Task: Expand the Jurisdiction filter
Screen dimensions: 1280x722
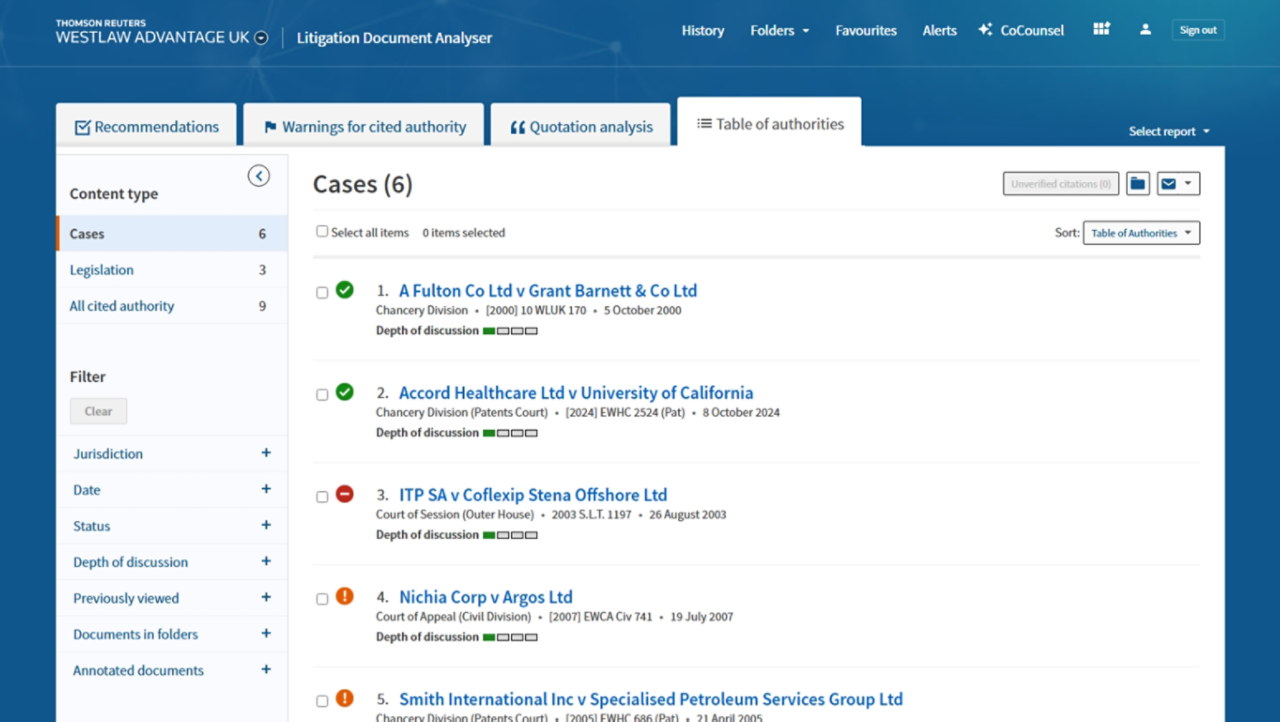Action: click(266, 453)
